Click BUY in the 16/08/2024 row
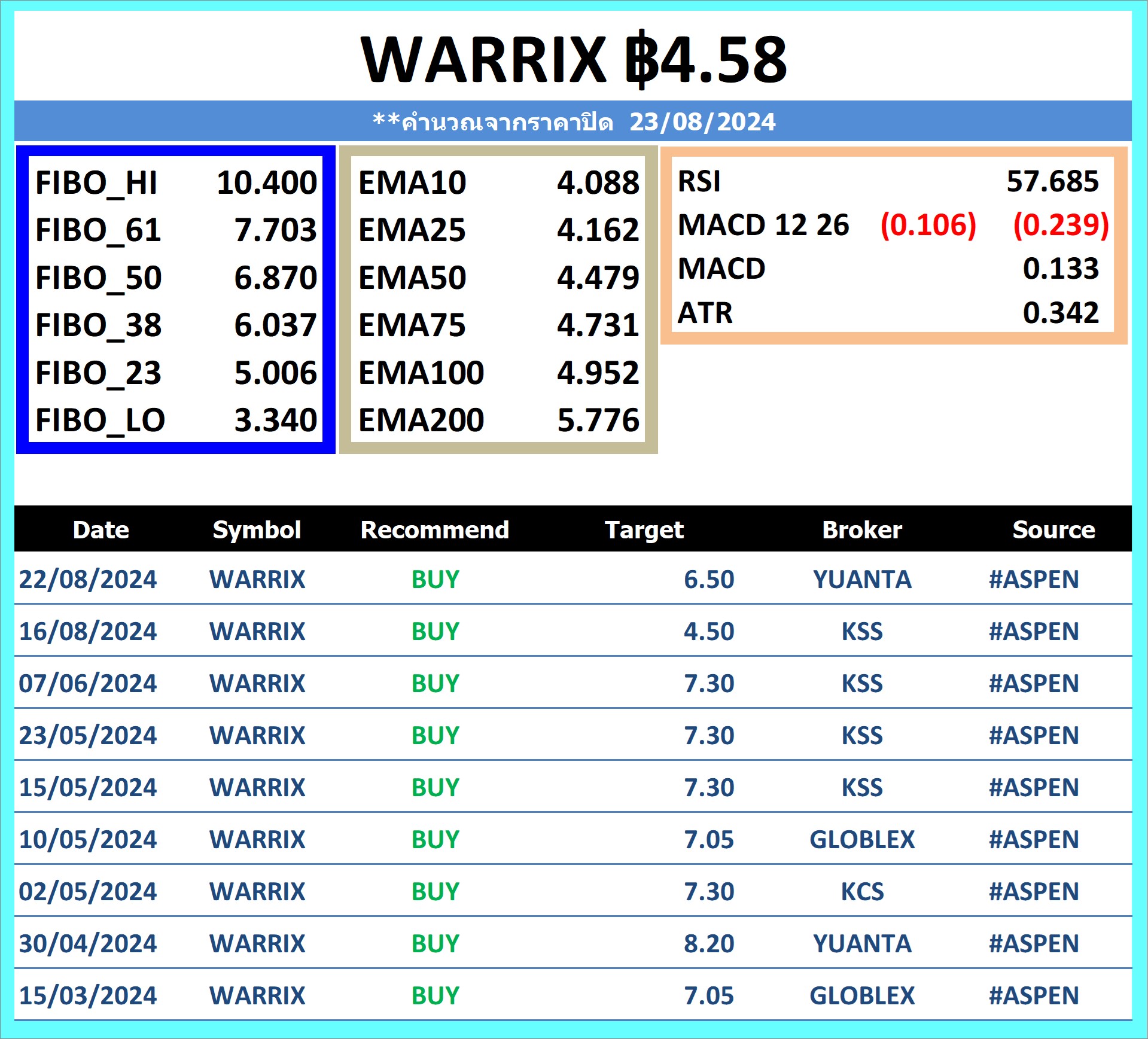Viewport: 1148px width, 1039px height. point(436,632)
